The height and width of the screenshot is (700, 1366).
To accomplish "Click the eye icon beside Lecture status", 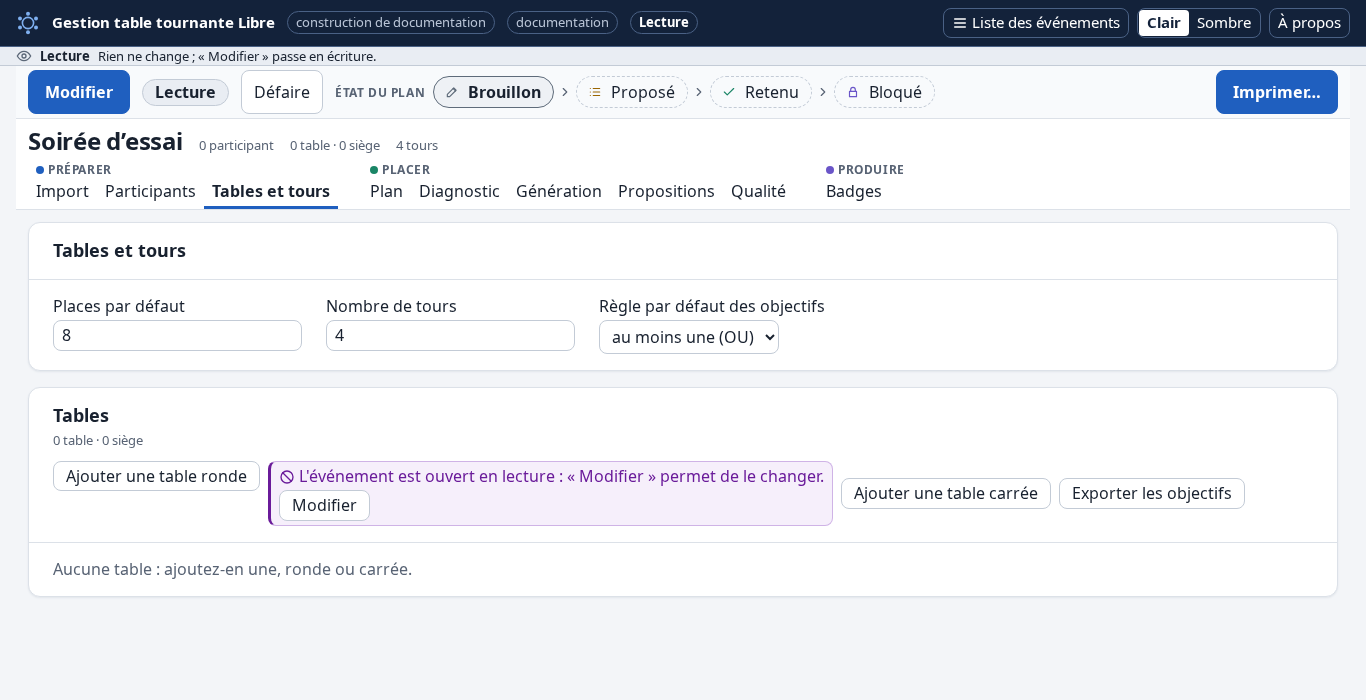I will (x=24, y=56).
